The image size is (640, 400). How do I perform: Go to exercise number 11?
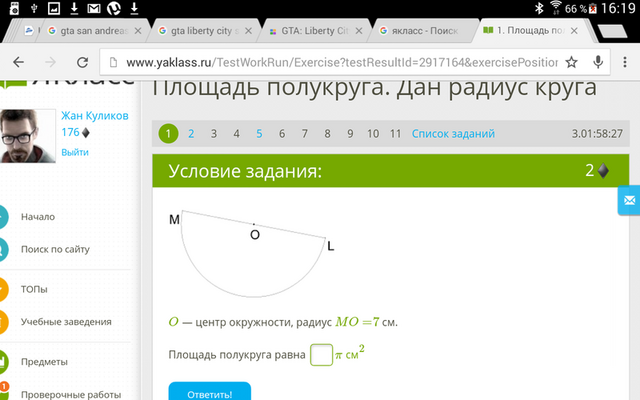[x=395, y=134]
